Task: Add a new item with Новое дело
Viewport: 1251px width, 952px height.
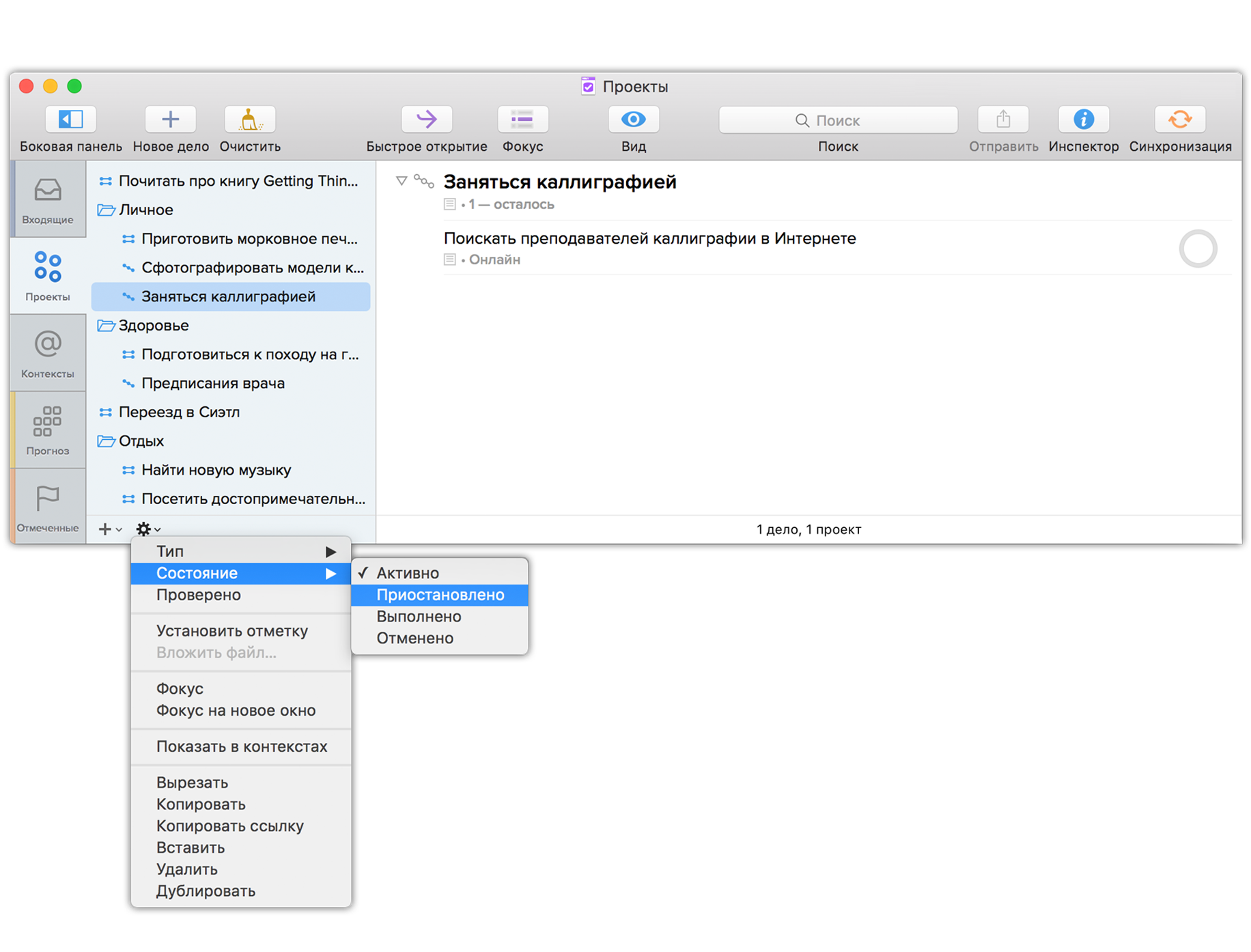Action: coord(170,120)
